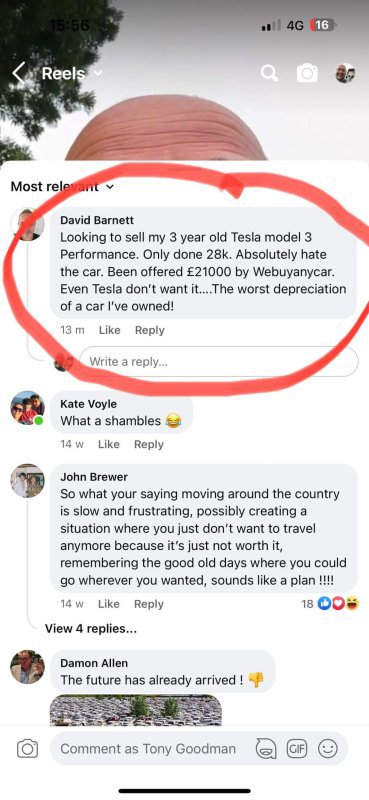Open the Most relevant sort dropdown
369x800 pixels.
pos(62,186)
